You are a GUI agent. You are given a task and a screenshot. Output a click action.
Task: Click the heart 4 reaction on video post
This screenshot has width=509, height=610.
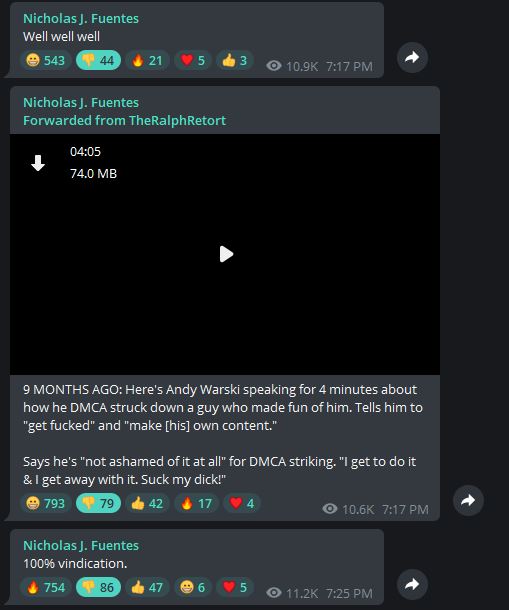(242, 503)
